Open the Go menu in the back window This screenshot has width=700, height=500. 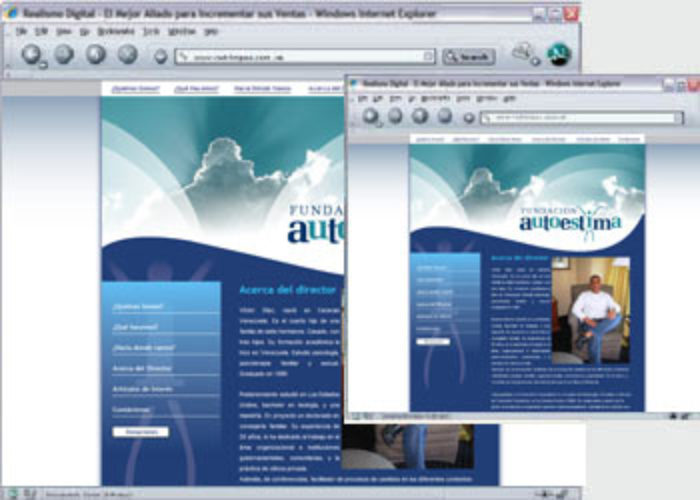pyautogui.click(x=85, y=31)
